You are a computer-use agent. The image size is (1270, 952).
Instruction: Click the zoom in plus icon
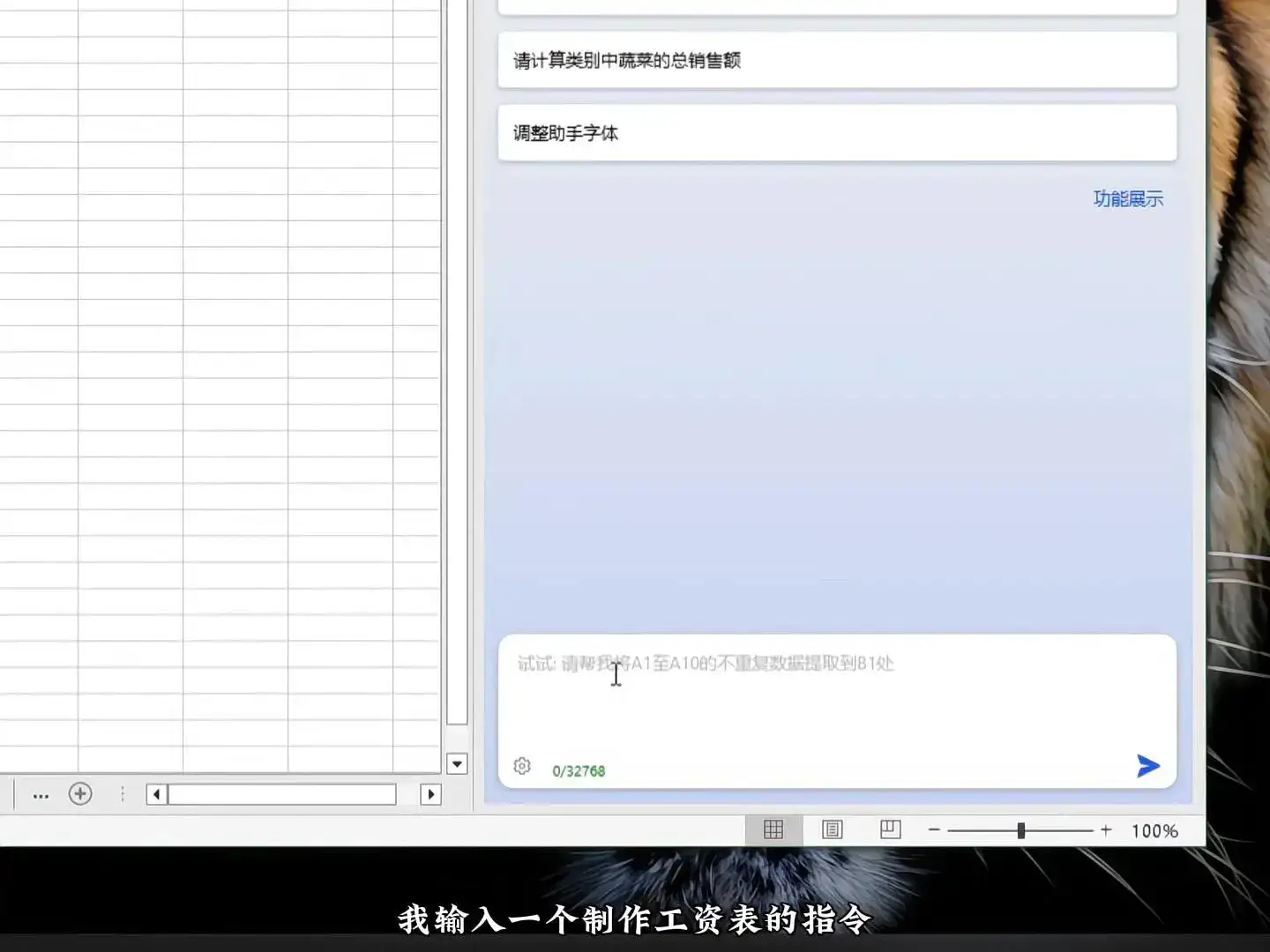[1105, 829]
